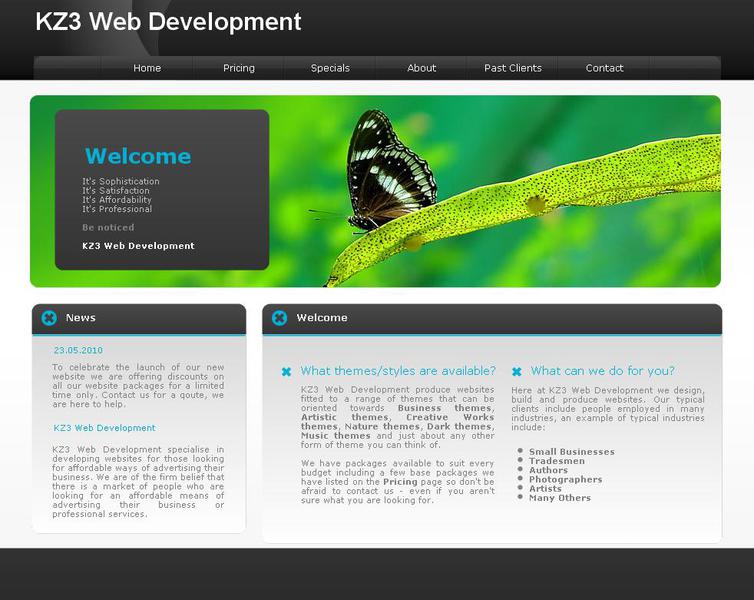Select Contact in the navigation bar
Screen dimensions: 754x600
604,68
